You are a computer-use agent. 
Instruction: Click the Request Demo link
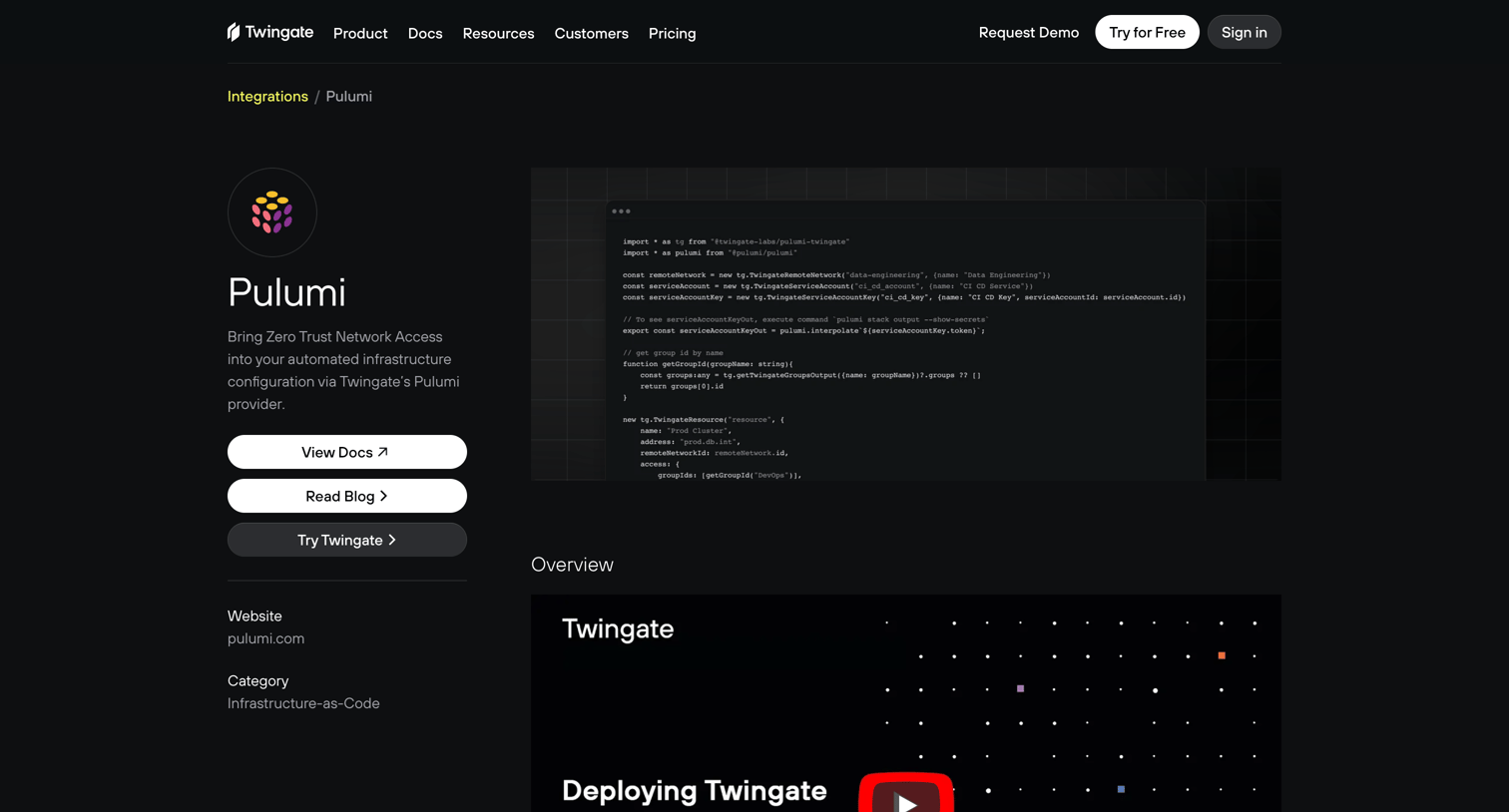(1029, 32)
